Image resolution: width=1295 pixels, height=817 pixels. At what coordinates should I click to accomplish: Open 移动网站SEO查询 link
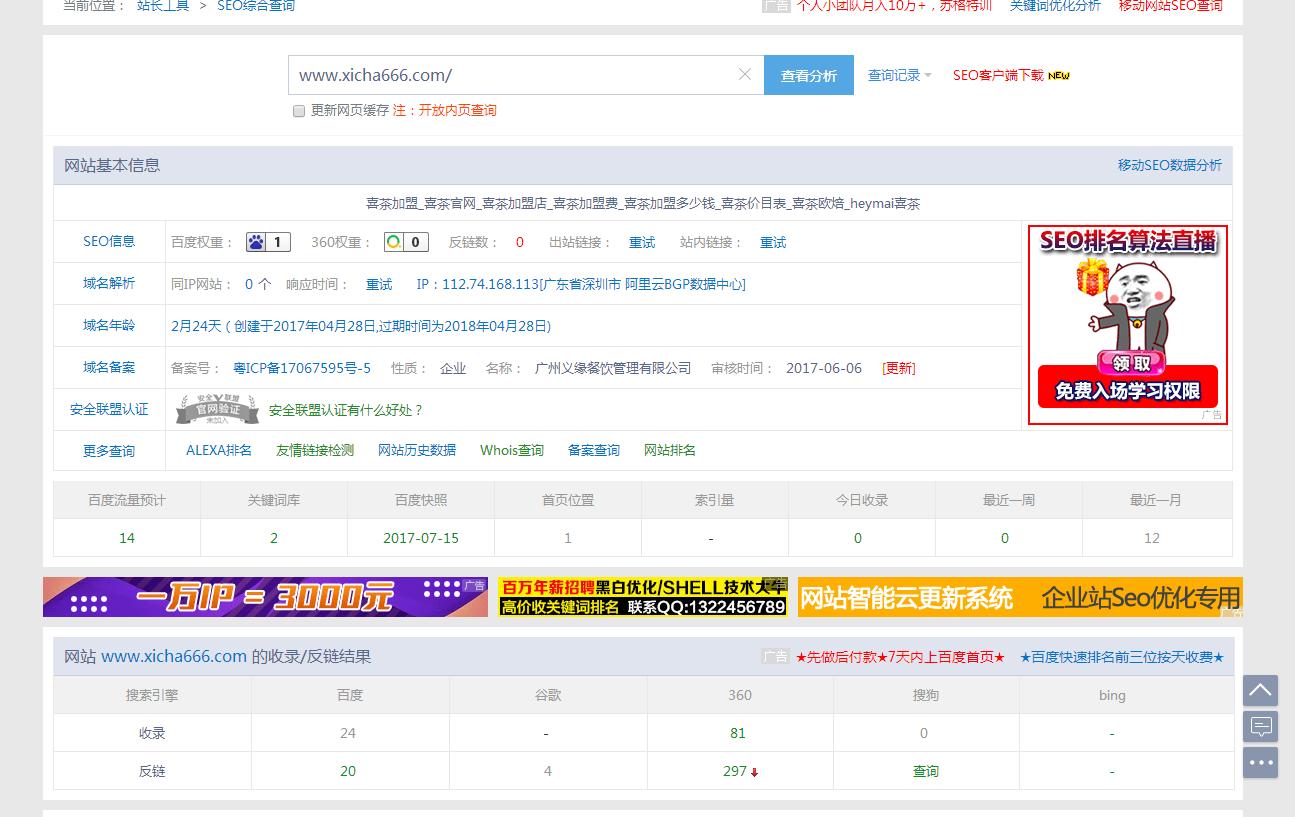pyautogui.click(x=1170, y=6)
